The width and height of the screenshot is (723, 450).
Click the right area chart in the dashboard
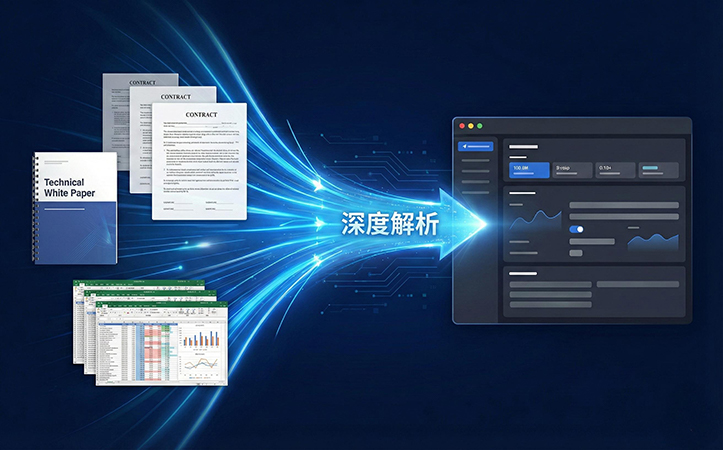652,243
